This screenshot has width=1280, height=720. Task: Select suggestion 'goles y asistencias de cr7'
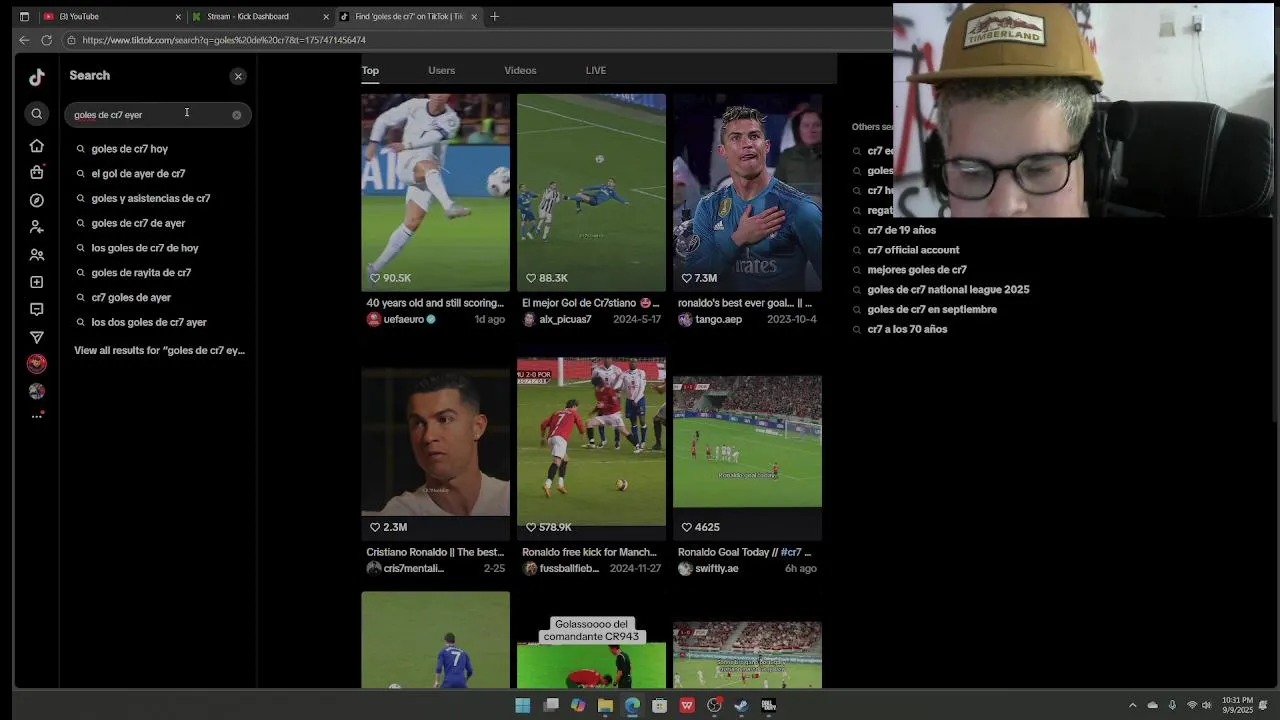pos(151,198)
